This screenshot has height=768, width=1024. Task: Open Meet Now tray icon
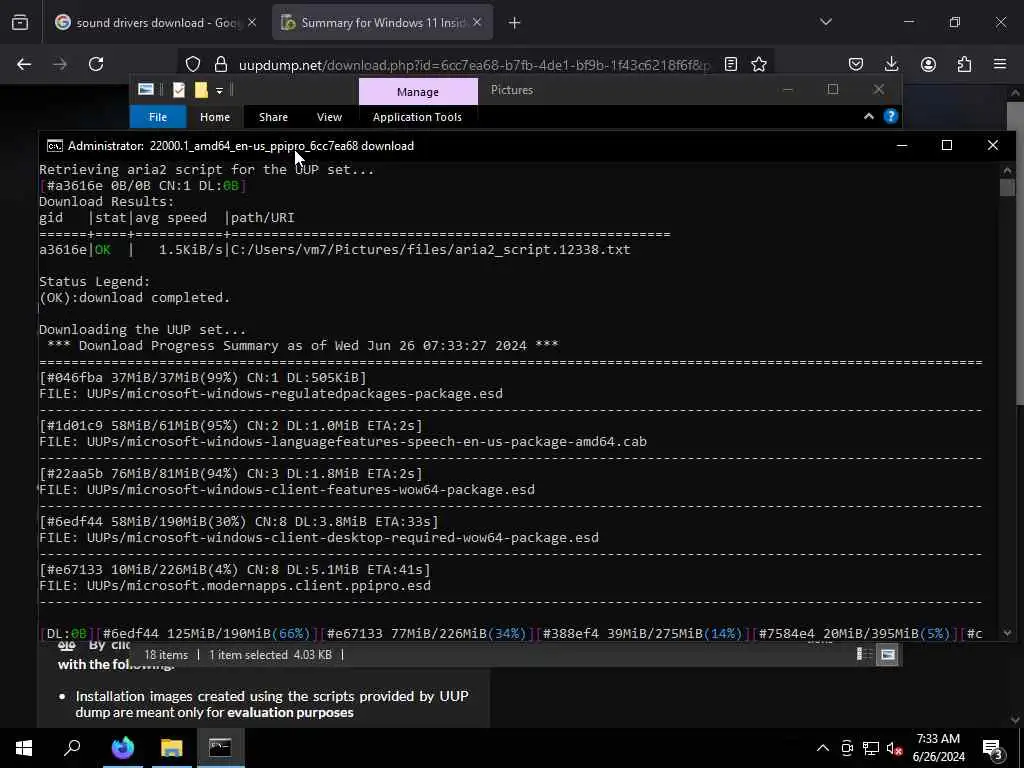coord(847,748)
